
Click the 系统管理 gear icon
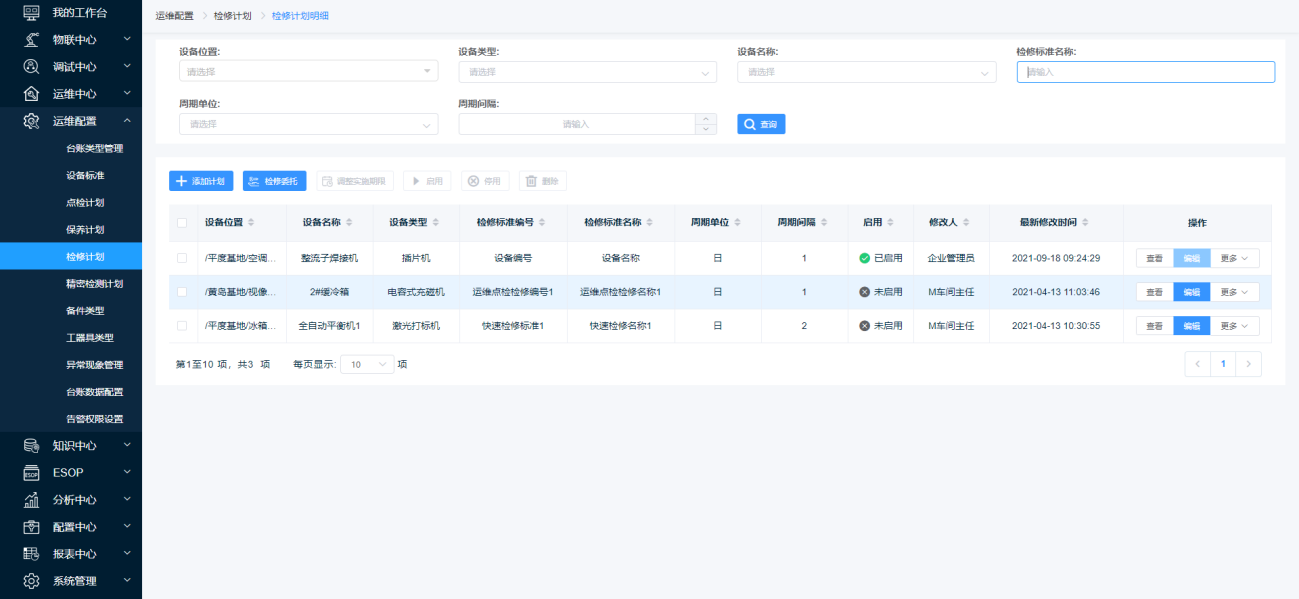(x=31, y=580)
